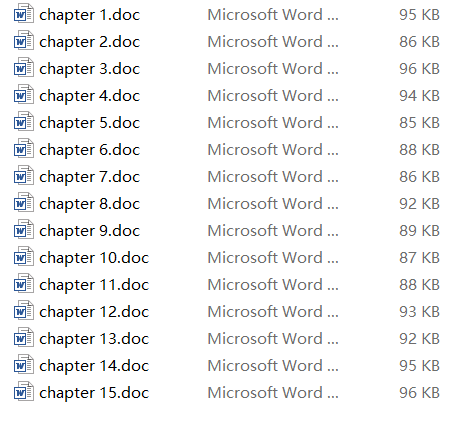Click the Microsoft Word type of chapter 15.doc

pos(273,393)
